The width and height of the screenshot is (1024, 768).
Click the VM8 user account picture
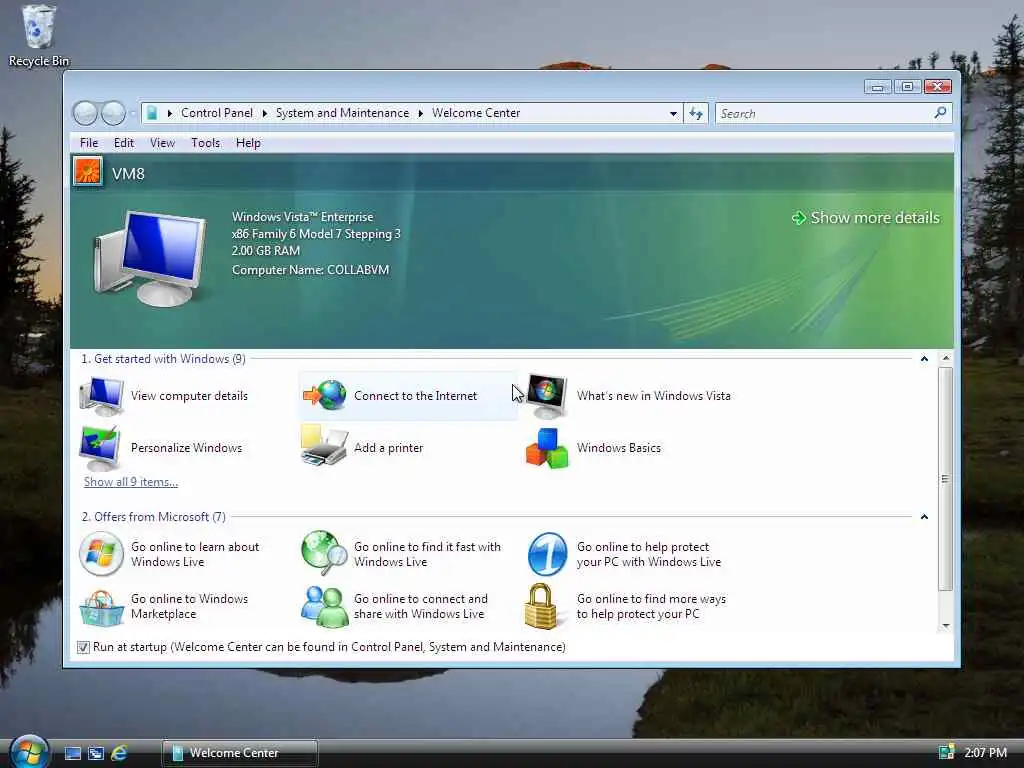pos(88,172)
